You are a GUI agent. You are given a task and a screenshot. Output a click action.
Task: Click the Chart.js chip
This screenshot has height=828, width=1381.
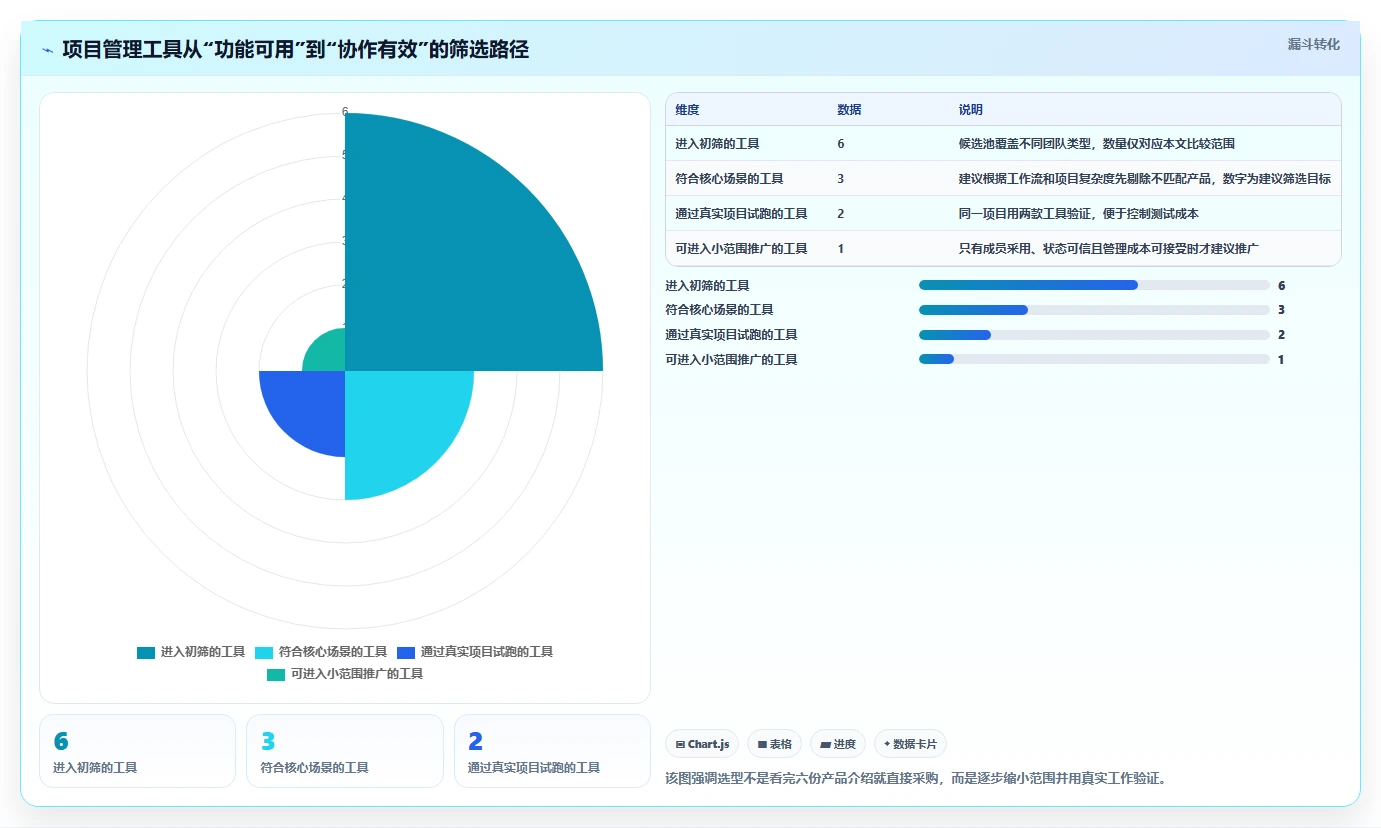click(x=702, y=744)
